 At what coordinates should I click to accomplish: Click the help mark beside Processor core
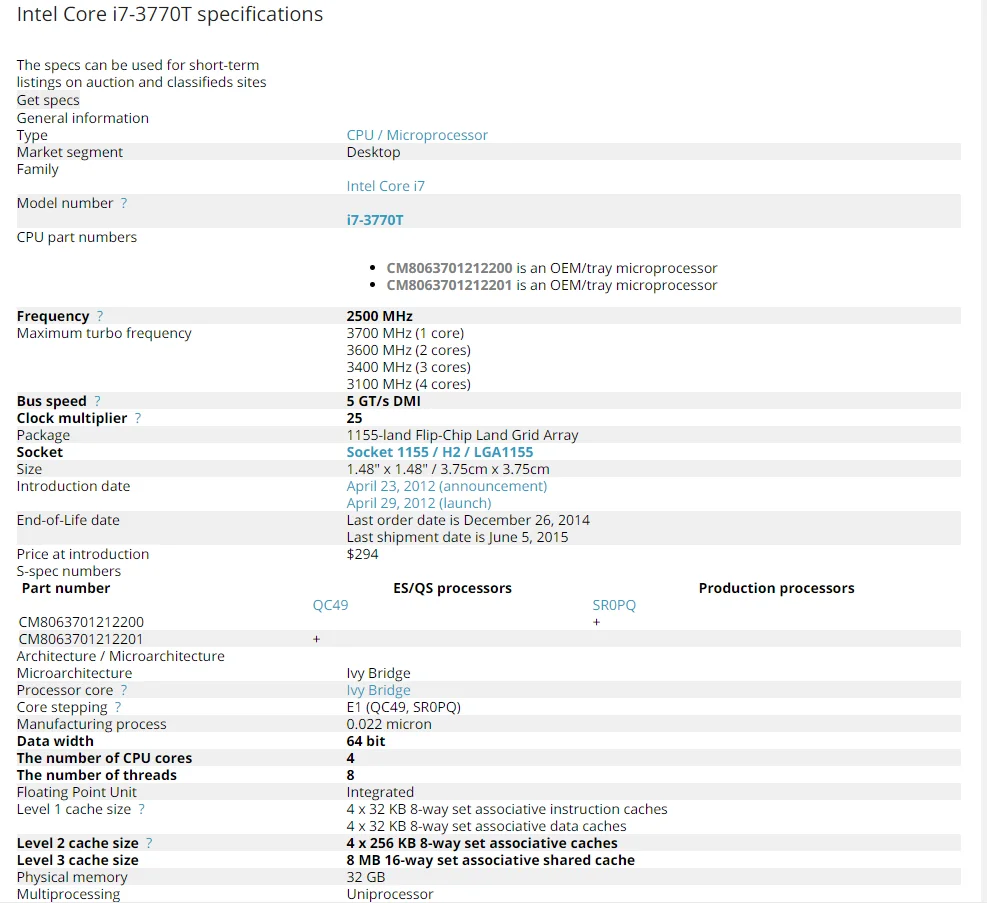[124, 690]
